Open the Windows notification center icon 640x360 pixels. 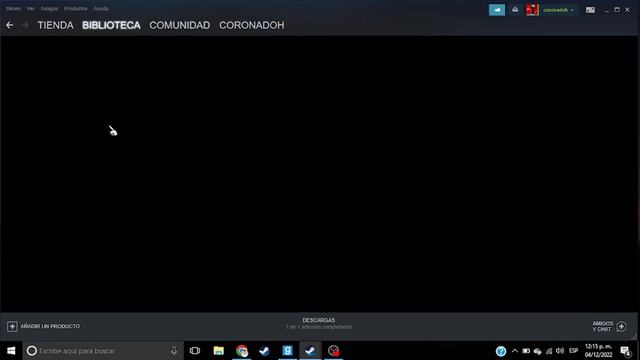coord(626,351)
